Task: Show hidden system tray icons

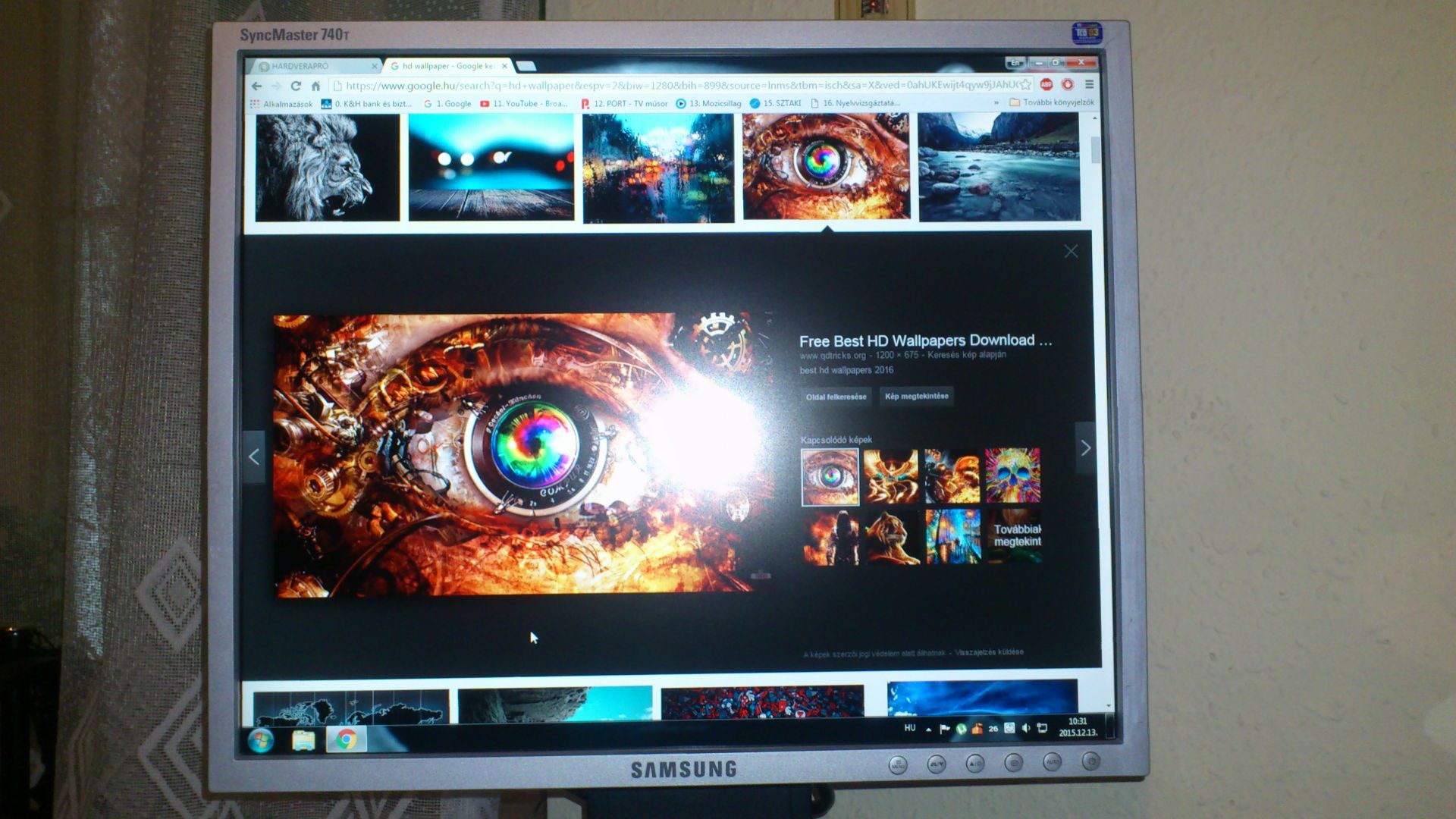Action: tap(928, 729)
